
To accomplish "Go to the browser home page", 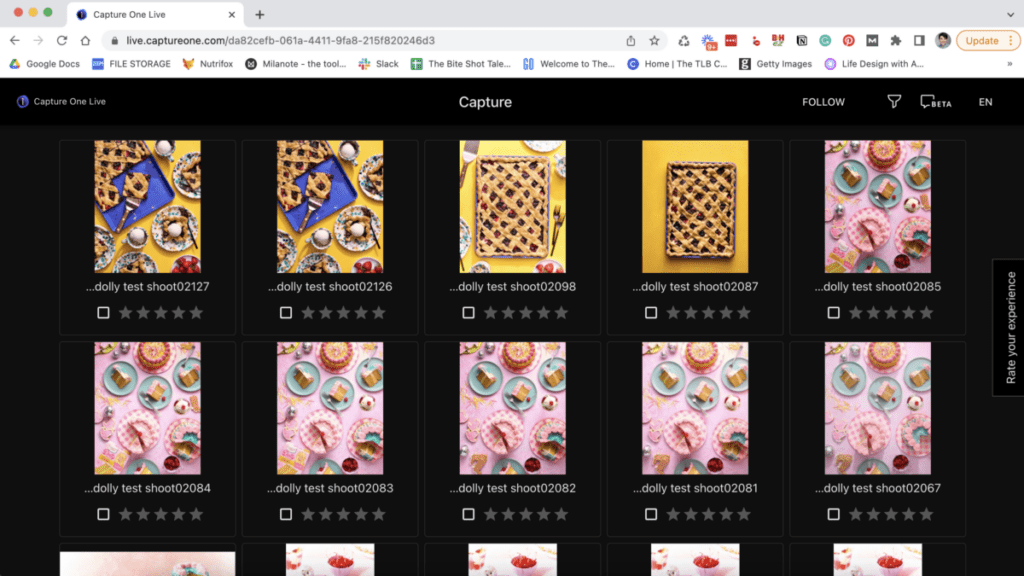I will click(x=85, y=40).
